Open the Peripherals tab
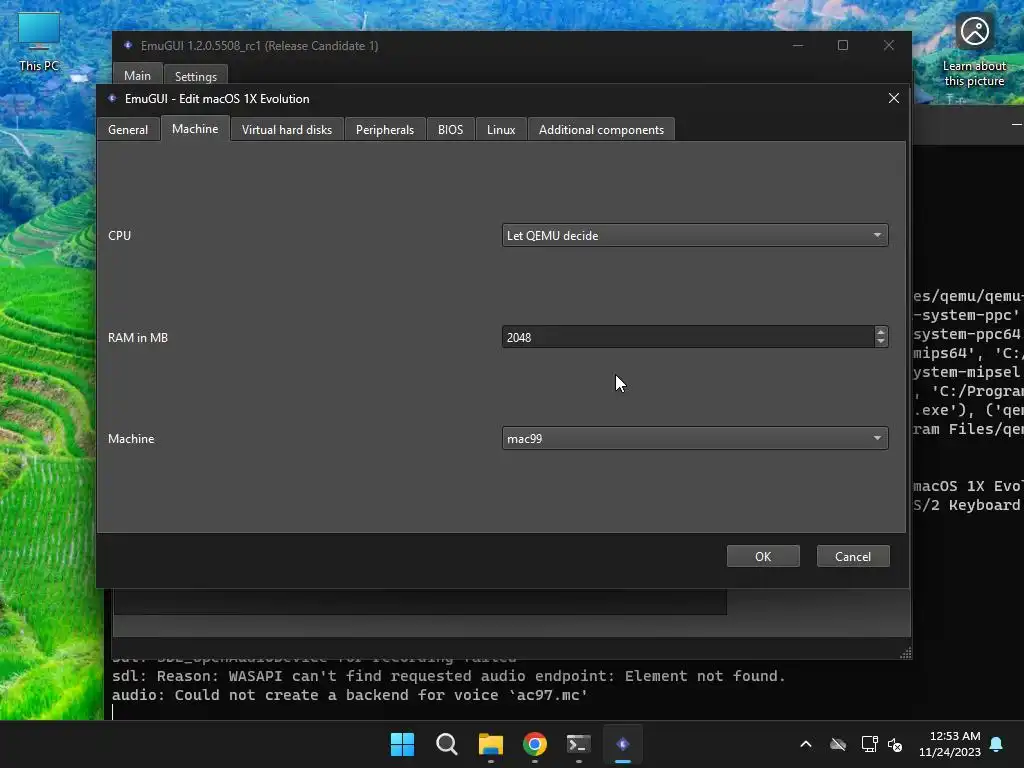 point(385,129)
